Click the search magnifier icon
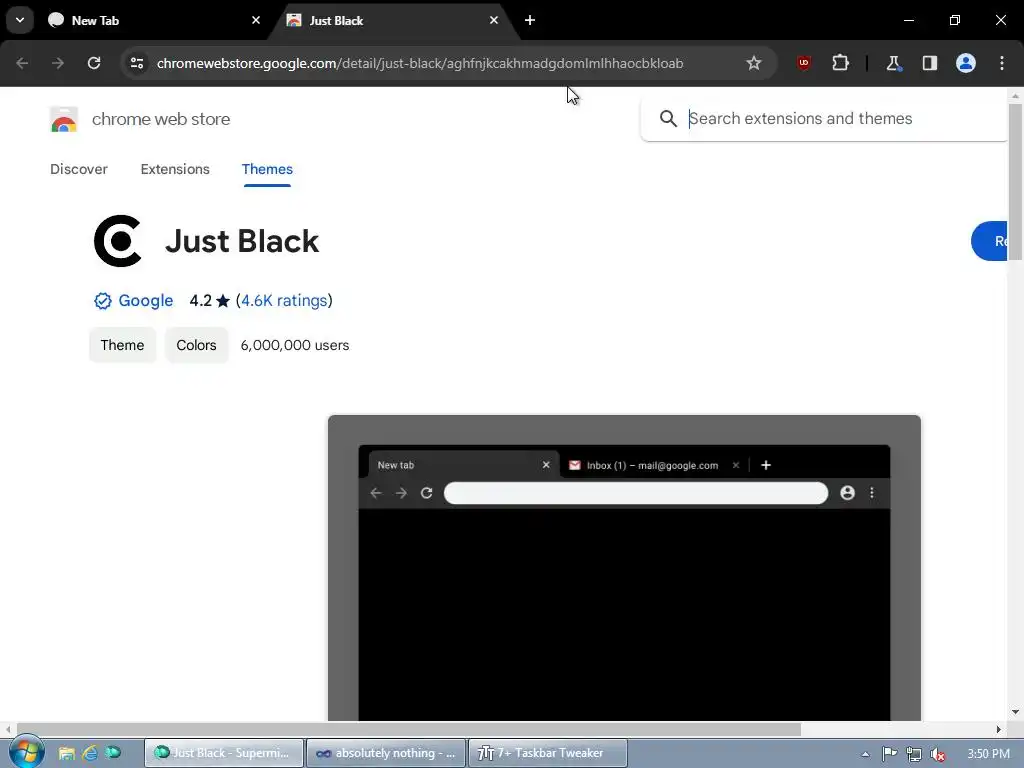1024x768 pixels. click(667, 118)
